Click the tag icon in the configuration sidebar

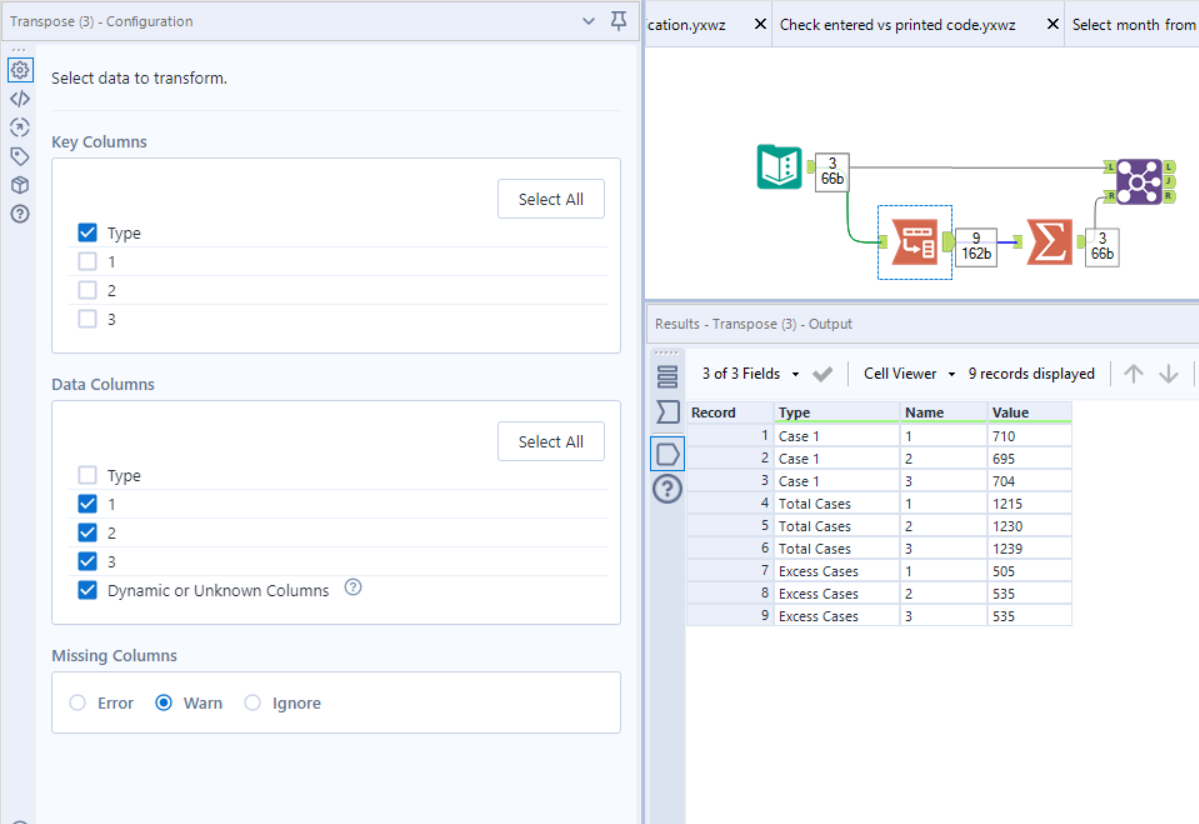pyautogui.click(x=20, y=156)
